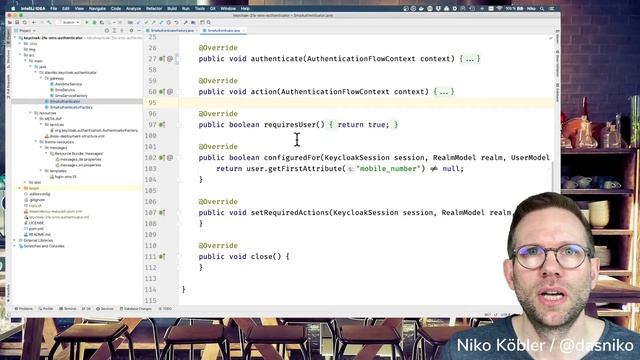This screenshot has height=360, width=640.
Task: Click override gutter icon at line 111
Action: point(162,257)
